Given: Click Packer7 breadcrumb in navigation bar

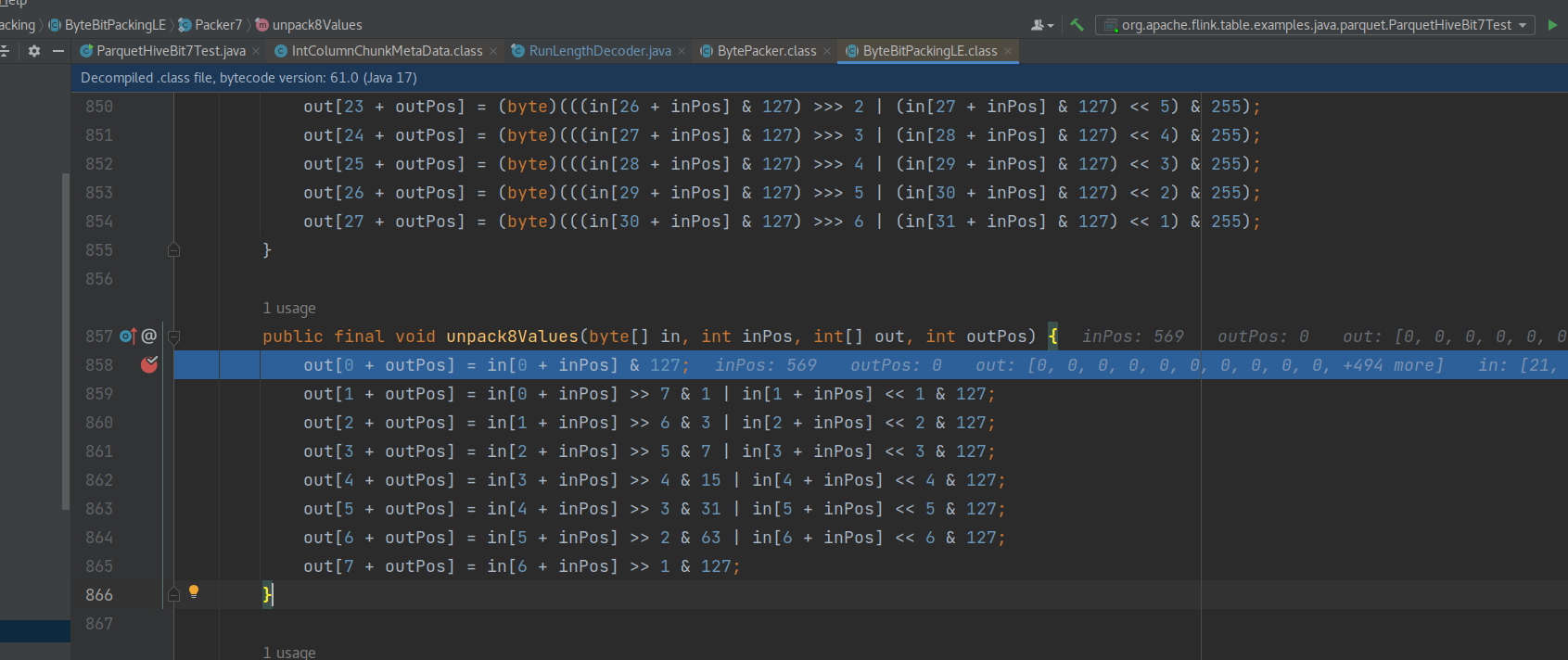Looking at the screenshot, I should (218, 25).
